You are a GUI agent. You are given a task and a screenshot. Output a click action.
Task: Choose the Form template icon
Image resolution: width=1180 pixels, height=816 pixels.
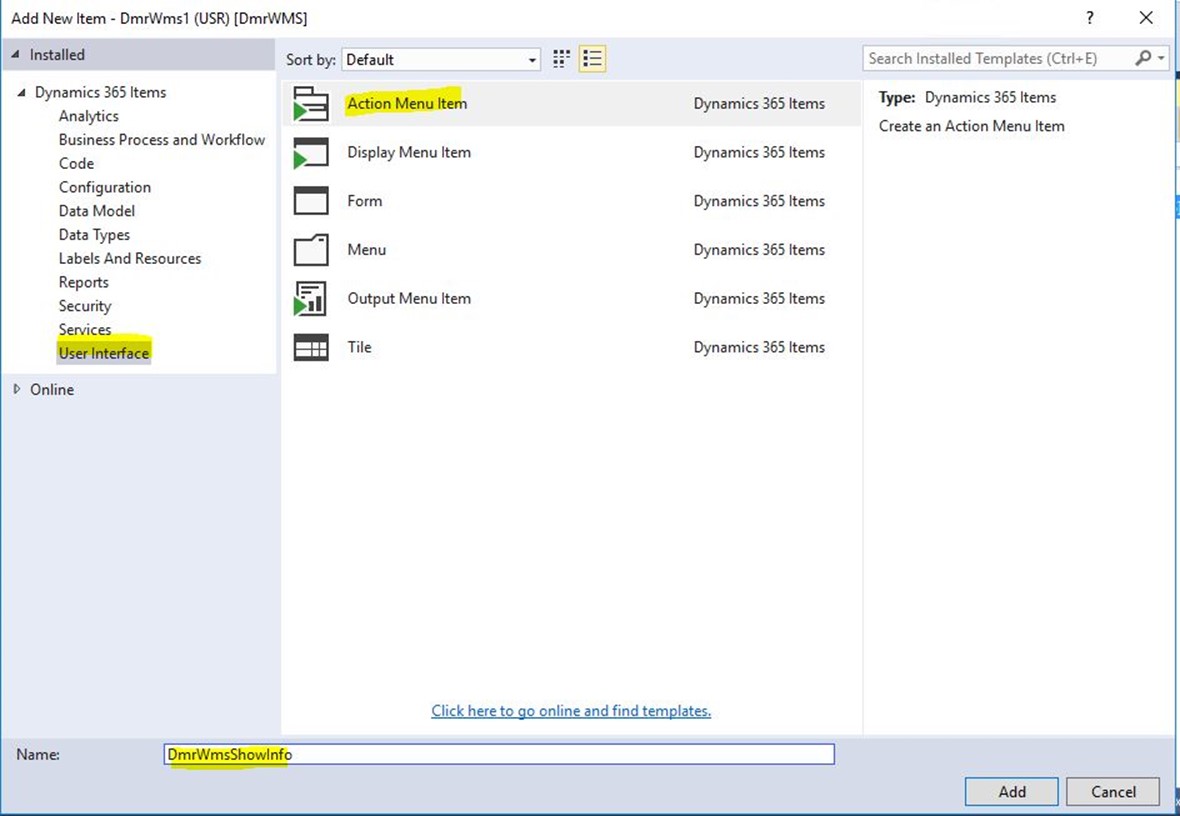(311, 201)
